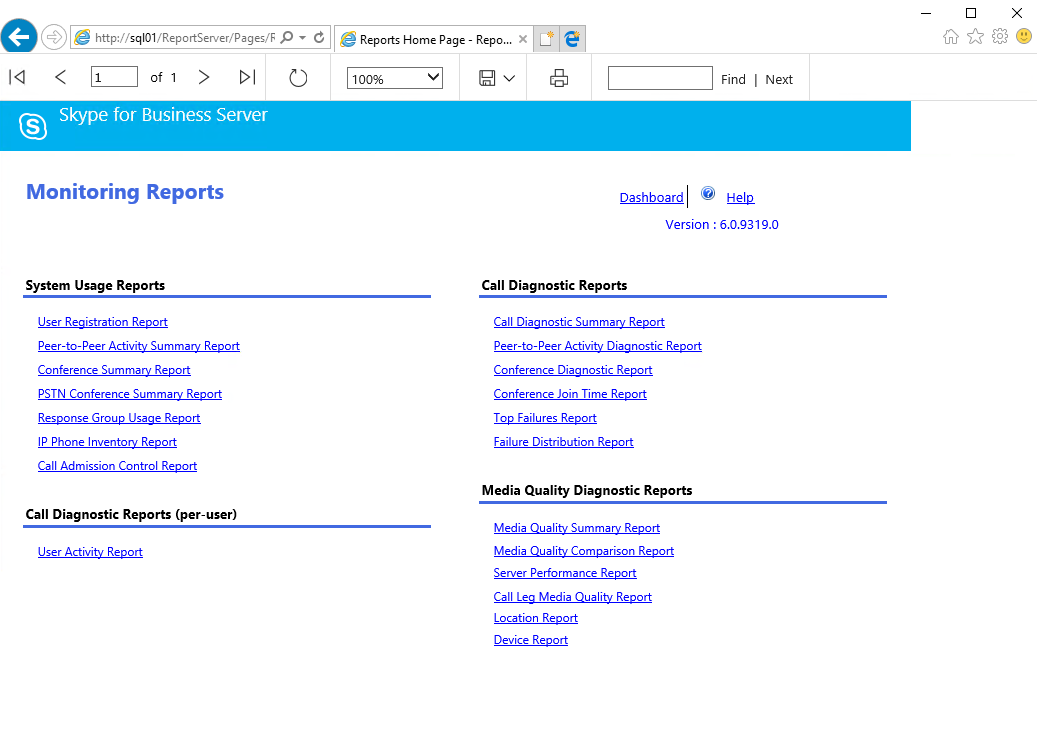
Task: Click the System Usage Reports heading
Action: (95, 286)
